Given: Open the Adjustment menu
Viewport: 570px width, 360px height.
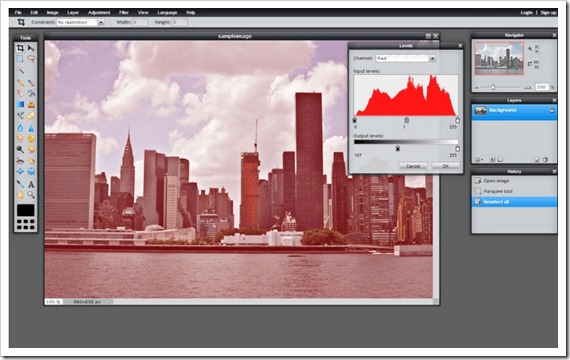Looking at the screenshot, I should tap(99, 13).
